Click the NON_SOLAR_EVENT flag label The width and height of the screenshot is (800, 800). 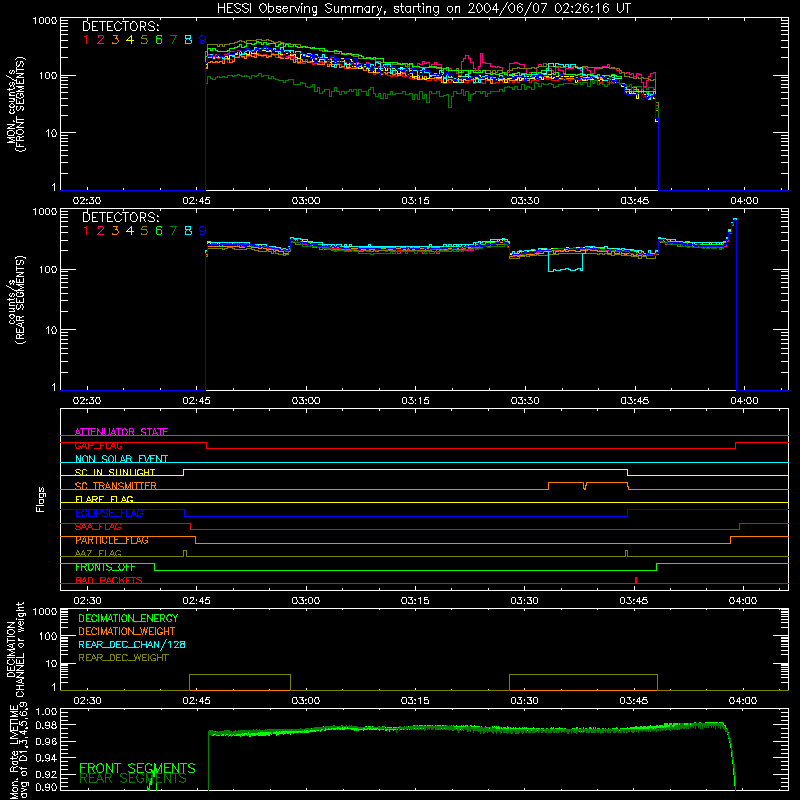(121, 459)
